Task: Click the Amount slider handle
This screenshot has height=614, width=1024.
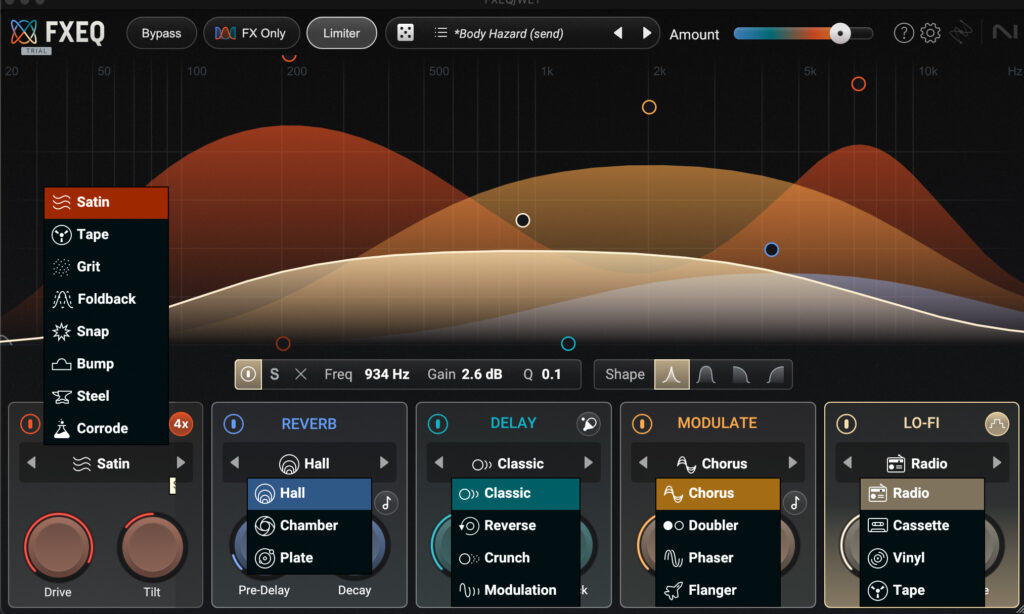Action: click(840, 33)
